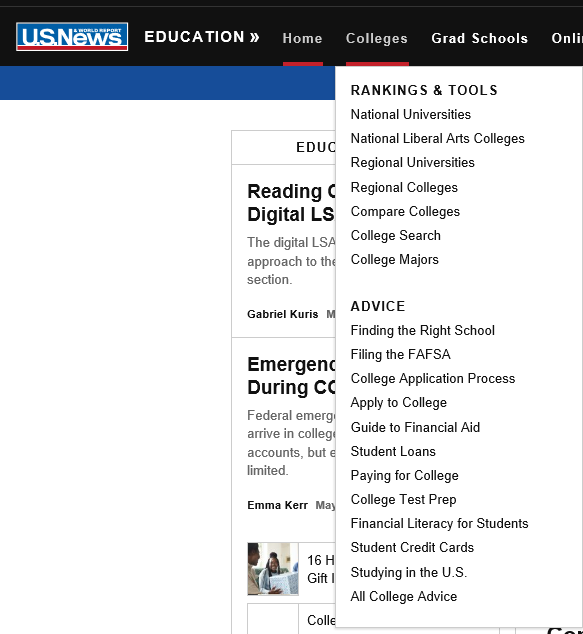The image size is (583, 634).
Task: See All College Advice
Action: pyautogui.click(x=403, y=596)
